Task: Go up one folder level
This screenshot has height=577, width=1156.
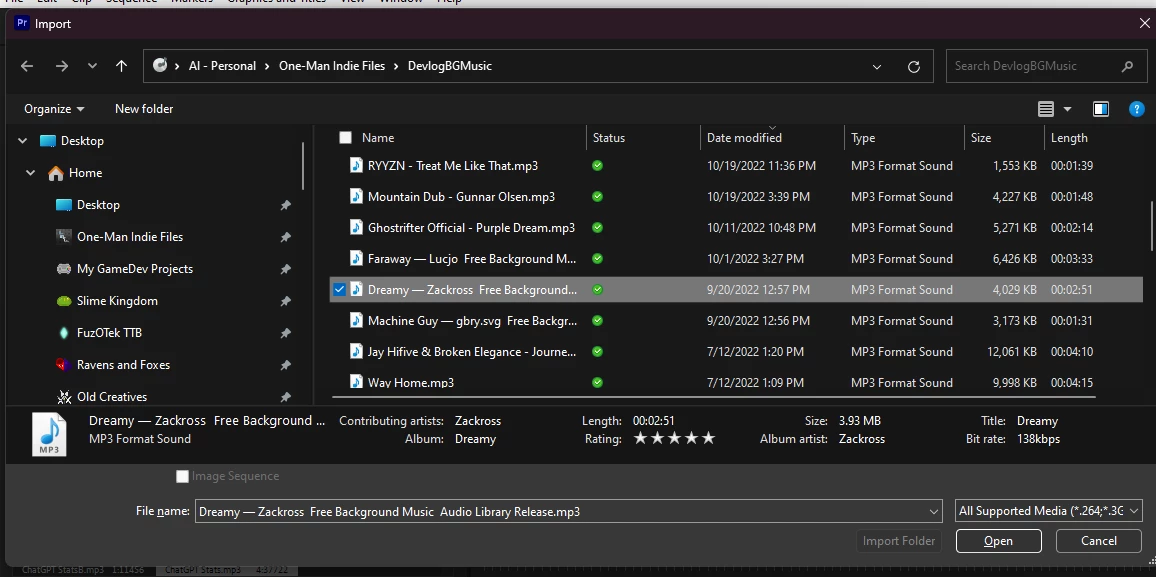Action: 122,66
